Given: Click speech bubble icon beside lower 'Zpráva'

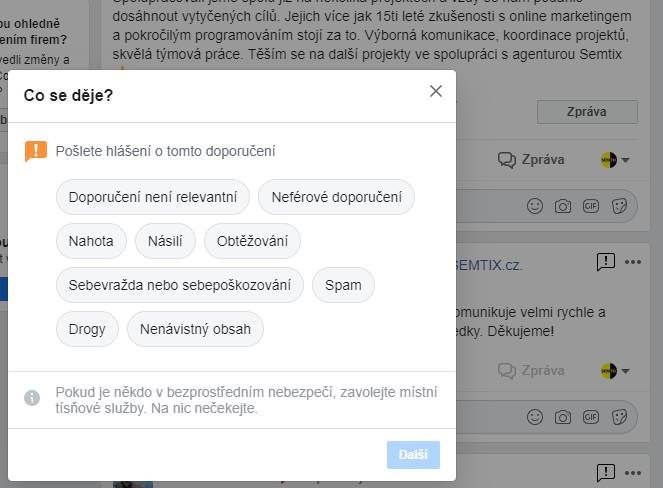Looking at the screenshot, I should [507, 370].
